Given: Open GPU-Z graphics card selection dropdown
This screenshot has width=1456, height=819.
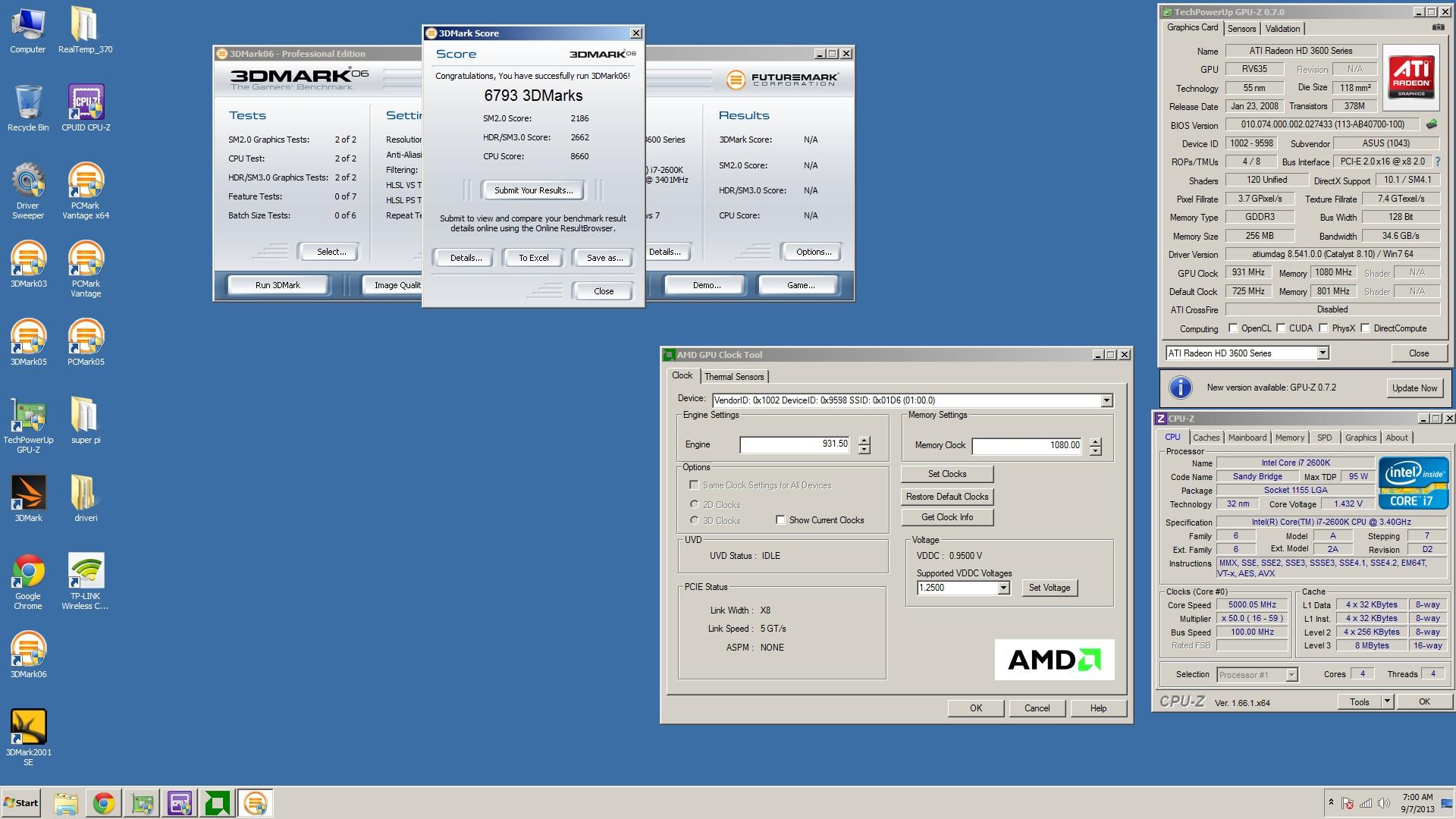Looking at the screenshot, I should click(x=1323, y=353).
